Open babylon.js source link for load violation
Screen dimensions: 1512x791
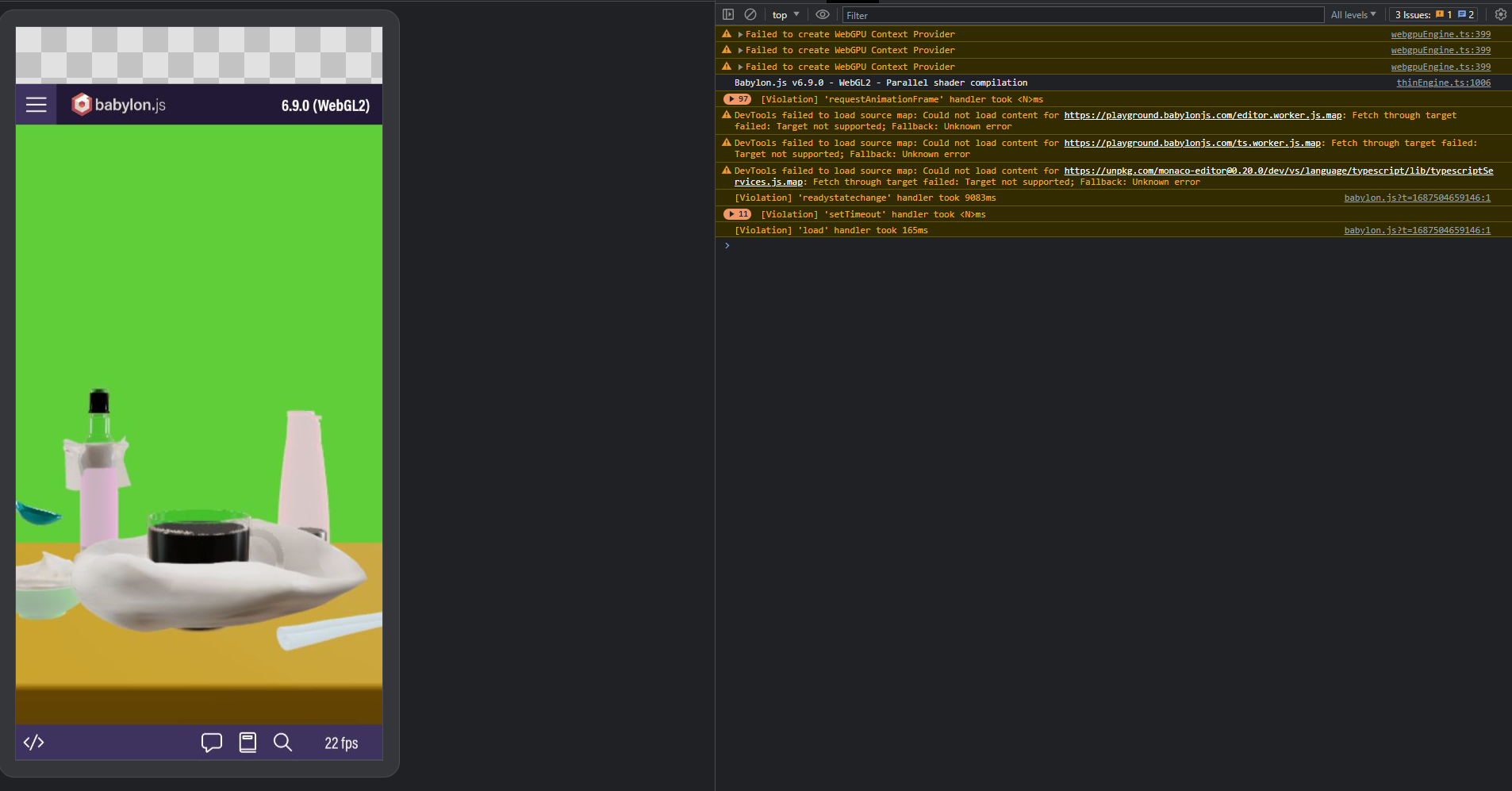pyautogui.click(x=1418, y=230)
